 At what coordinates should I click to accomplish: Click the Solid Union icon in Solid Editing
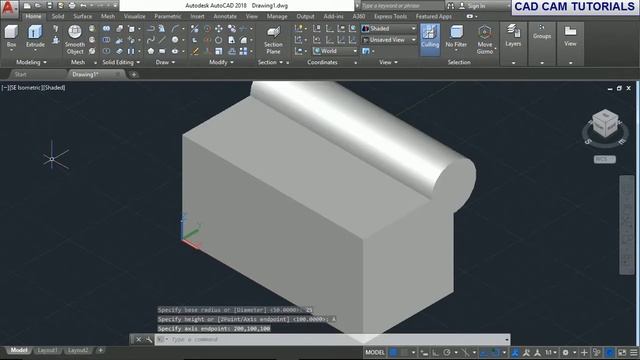tap(107, 28)
